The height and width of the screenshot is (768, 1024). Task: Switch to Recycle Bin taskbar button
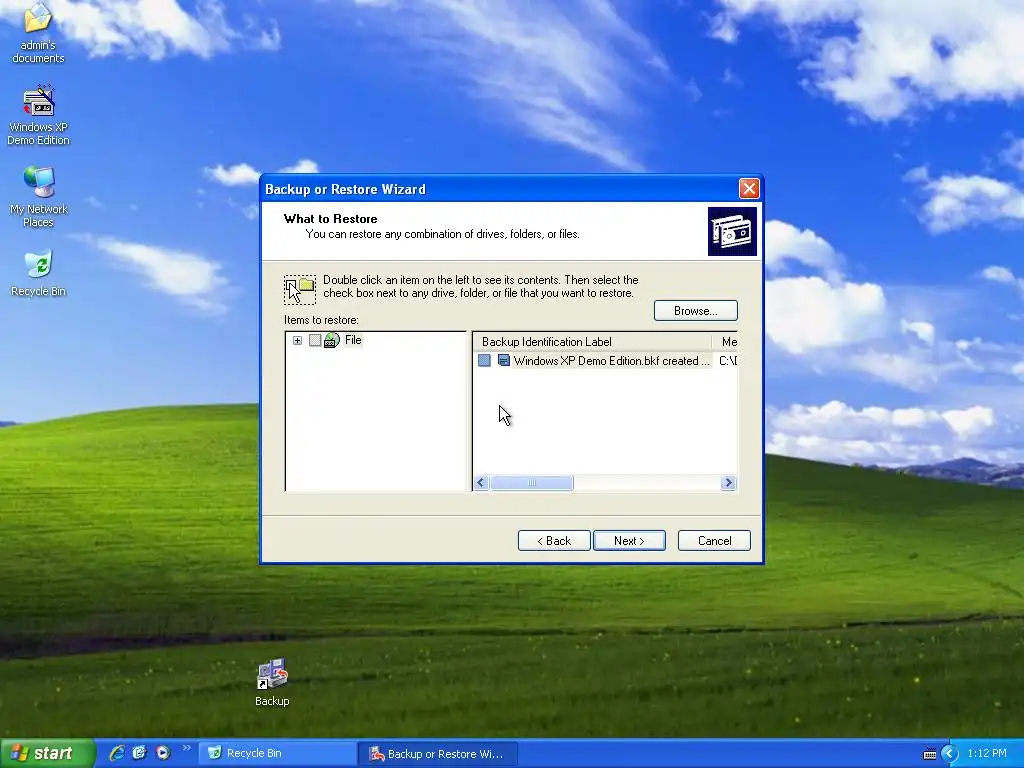click(x=277, y=754)
